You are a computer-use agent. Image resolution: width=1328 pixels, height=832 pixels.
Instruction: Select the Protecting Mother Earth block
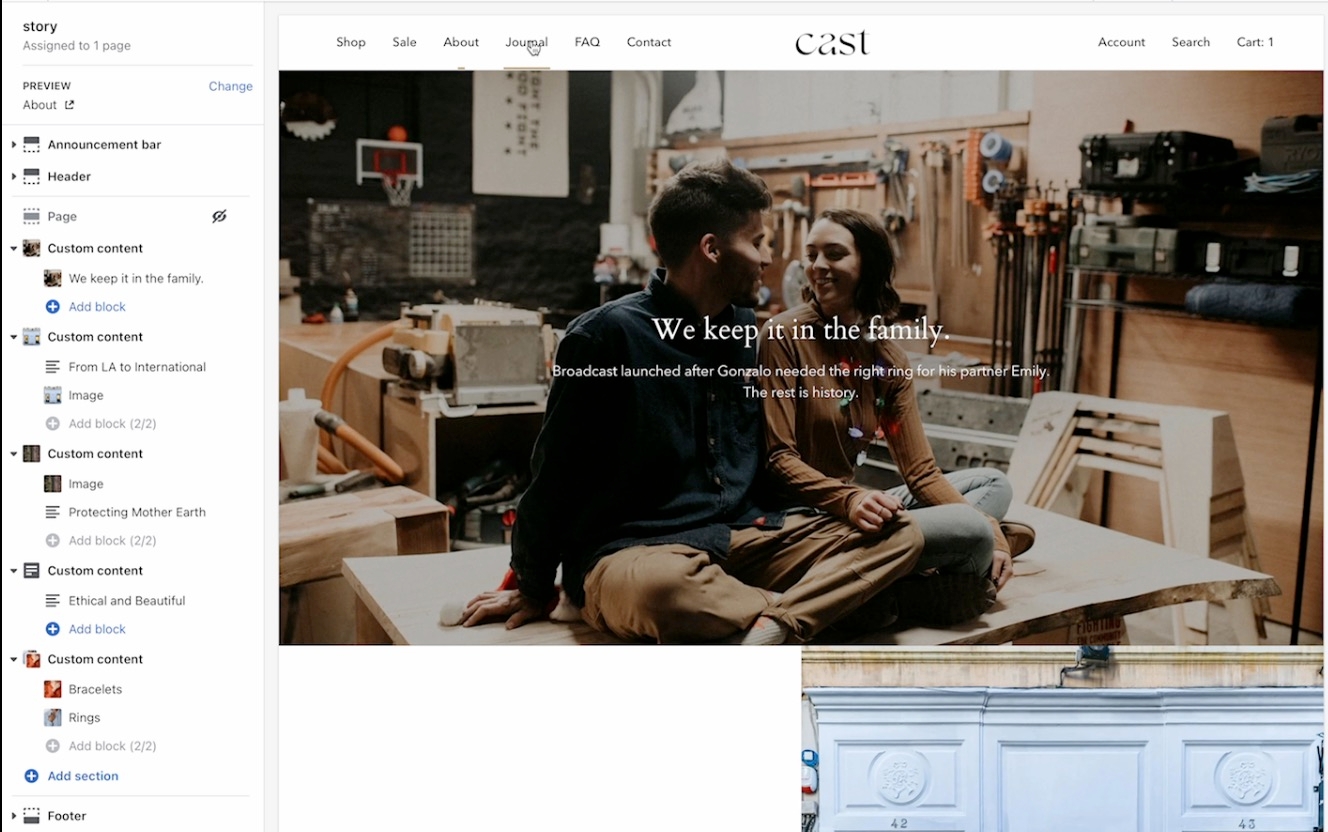coord(137,512)
